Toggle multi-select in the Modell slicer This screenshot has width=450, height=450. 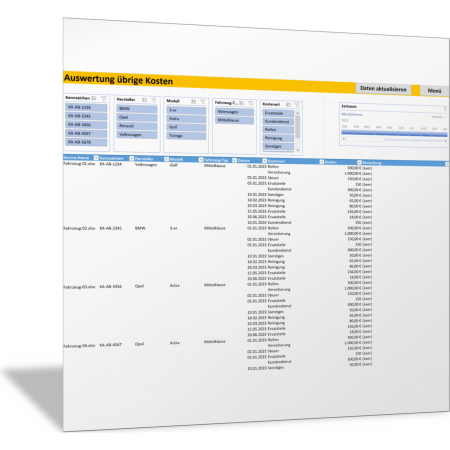pyautogui.click(x=193, y=101)
